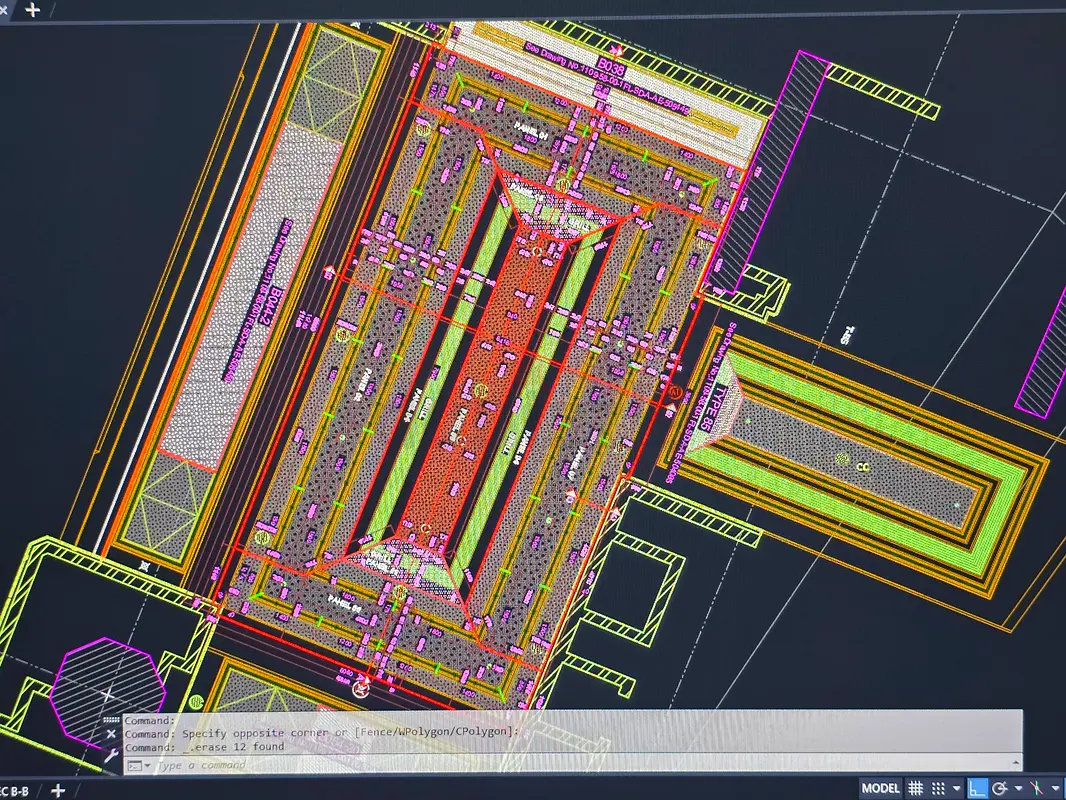Select the B038 label in the drawing
The image size is (1066, 800).
pos(610,69)
